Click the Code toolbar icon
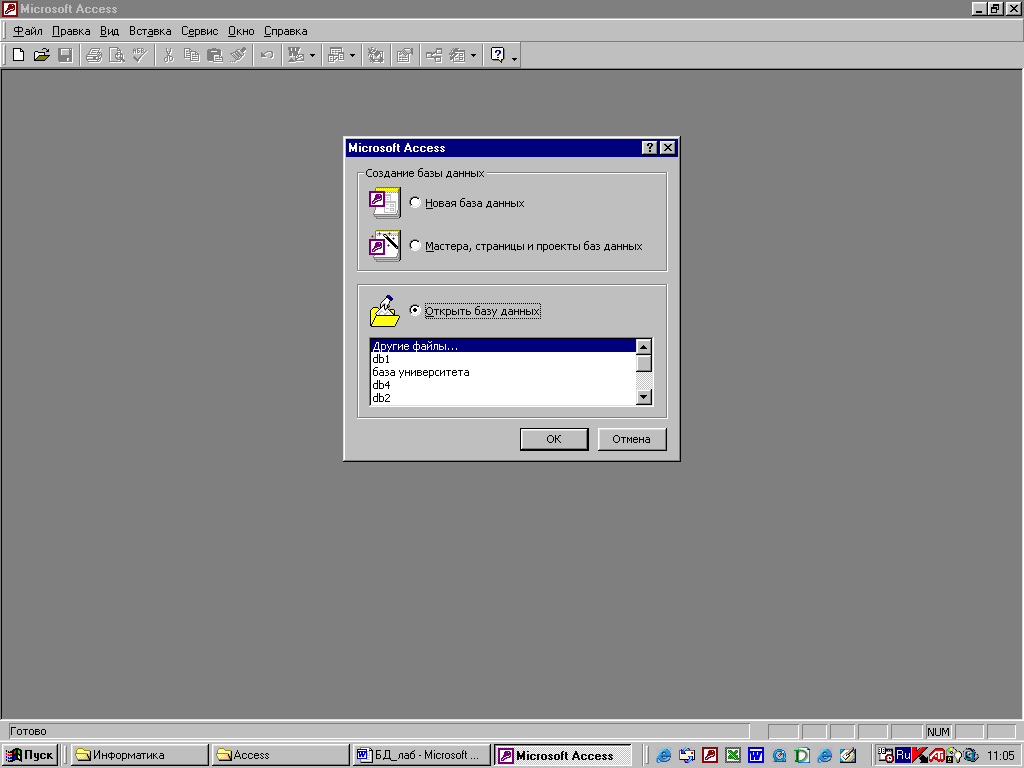 (x=376, y=56)
